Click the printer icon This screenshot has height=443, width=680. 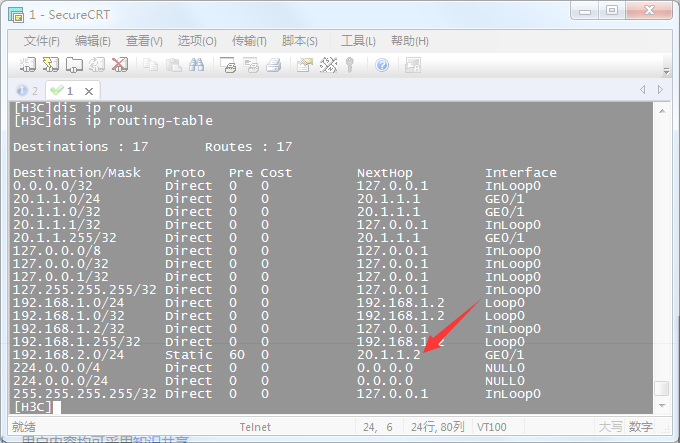click(274, 65)
